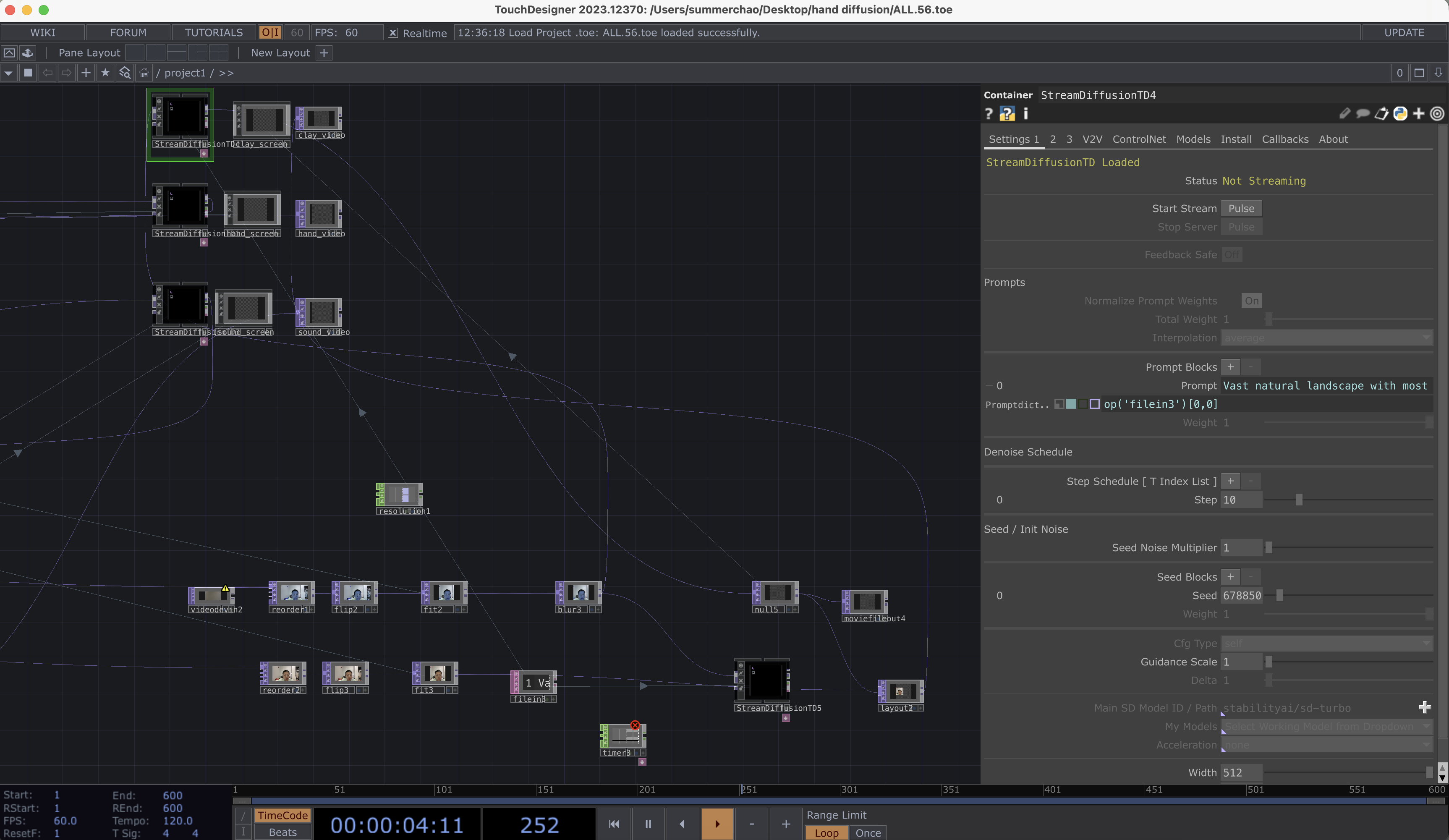This screenshot has width=1449, height=840.
Task: Click the Python help icon in parameter panel
Action: pyautogui.click(x=1007, y=114)
